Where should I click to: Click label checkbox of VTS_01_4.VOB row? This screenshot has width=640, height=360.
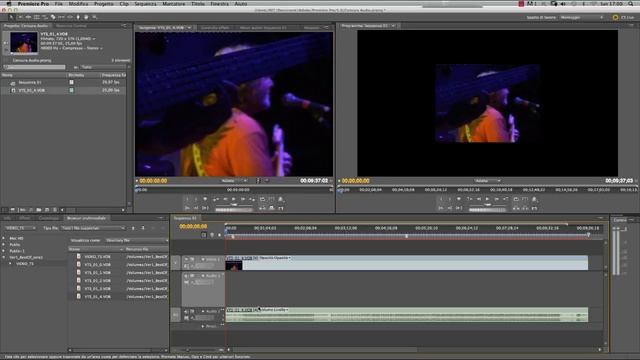tap(72, 90)
